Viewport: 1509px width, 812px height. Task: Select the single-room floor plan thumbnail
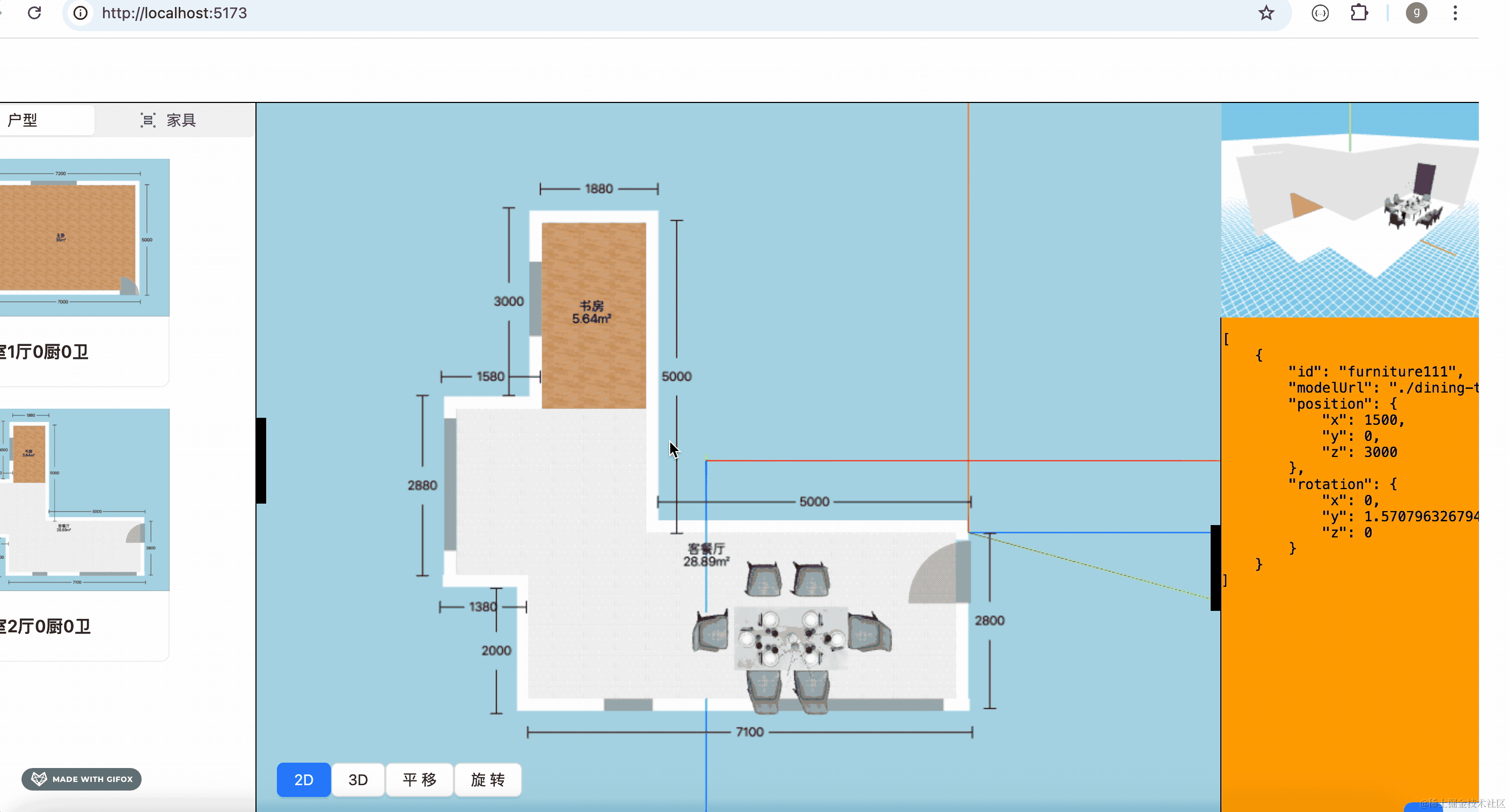pyautogui.click(x=84, y=237)
